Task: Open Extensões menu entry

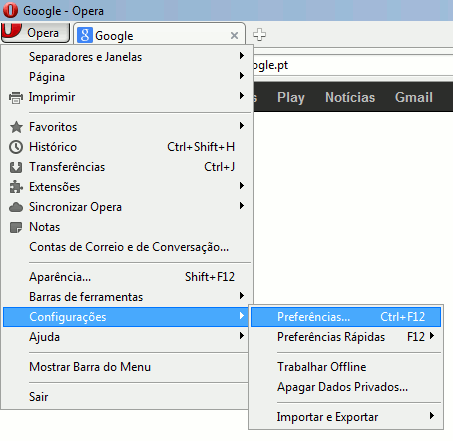Action: pos(127,187)
